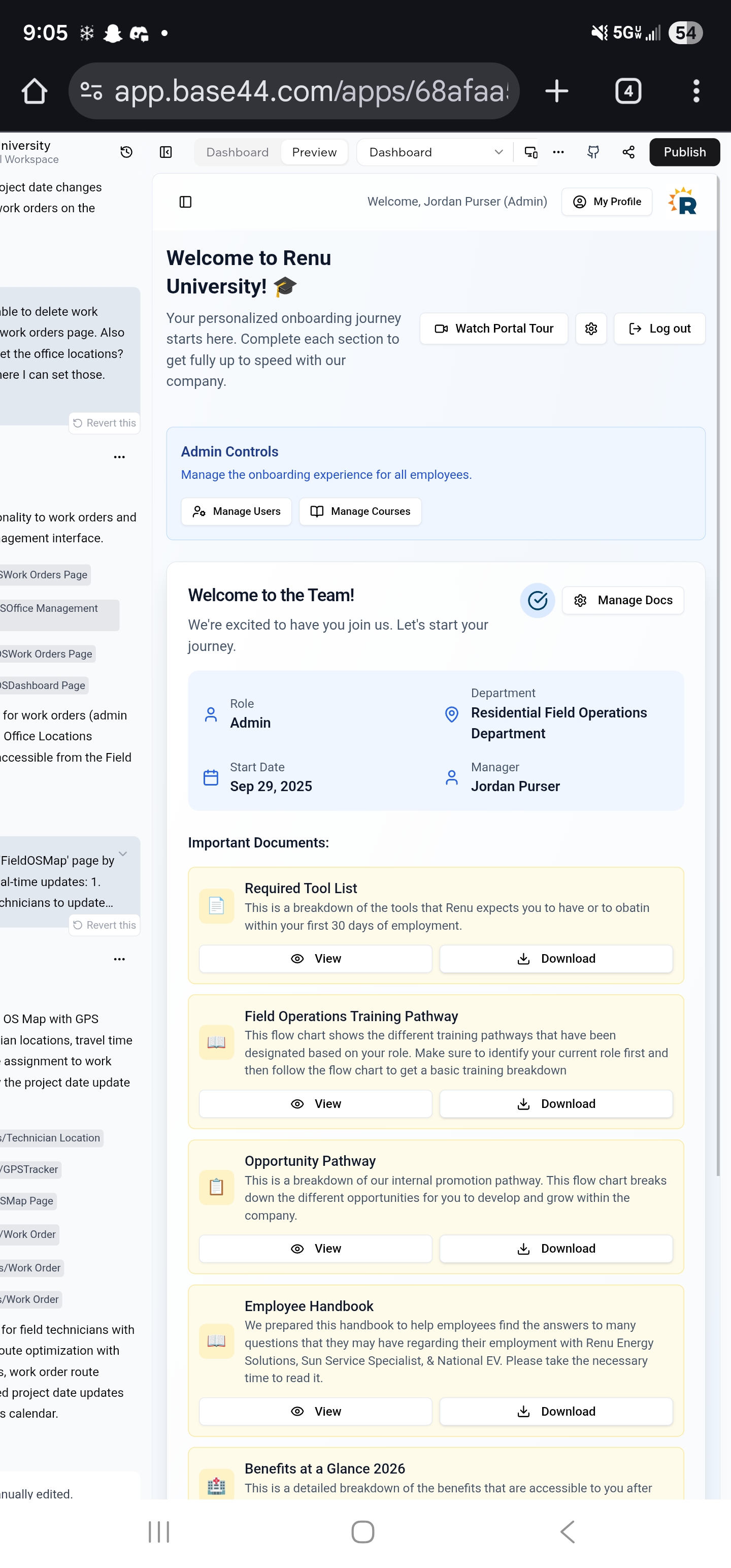Open the browser three-dot menu
The image size is (731, 1568).
click(x=696, y=91)
